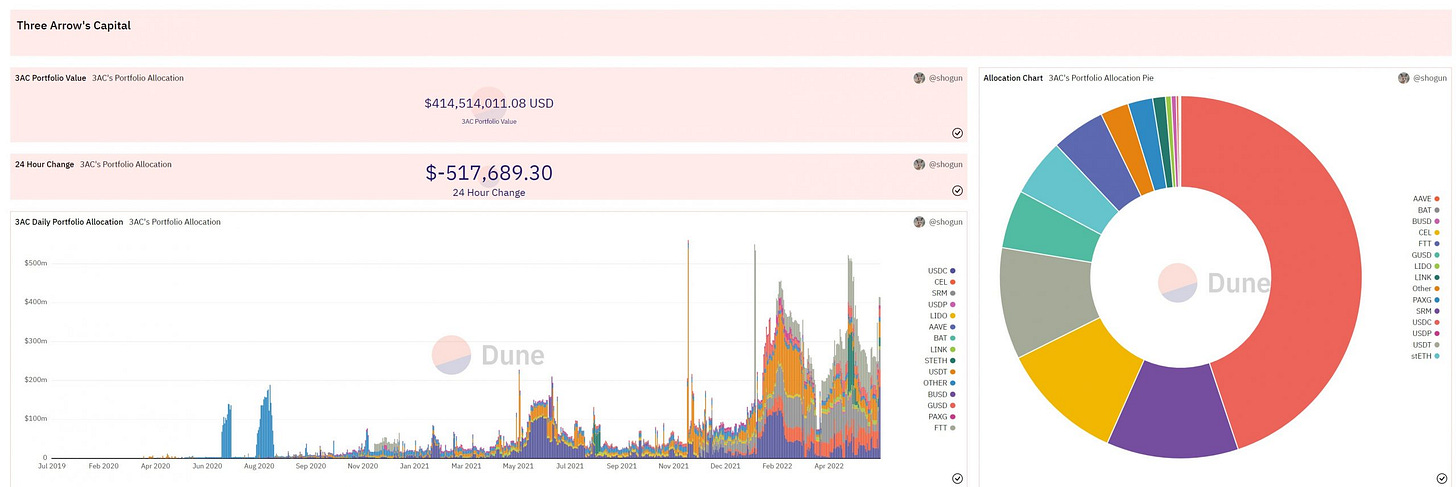This screenshot has width=1456, height=487.
Task: Open @shogun profile link in 24 Hour Change panel
Action: pyautogui.click(x=946, y=164)
